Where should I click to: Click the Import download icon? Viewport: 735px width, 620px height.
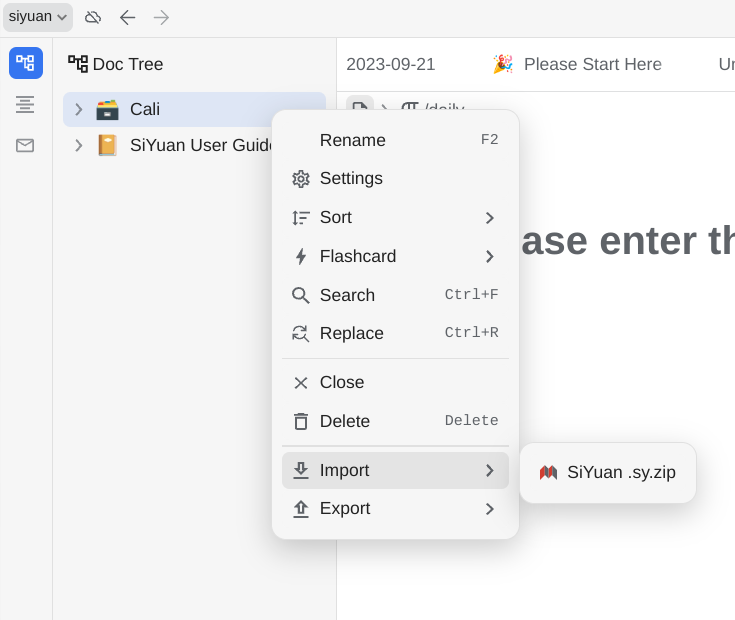300,471
